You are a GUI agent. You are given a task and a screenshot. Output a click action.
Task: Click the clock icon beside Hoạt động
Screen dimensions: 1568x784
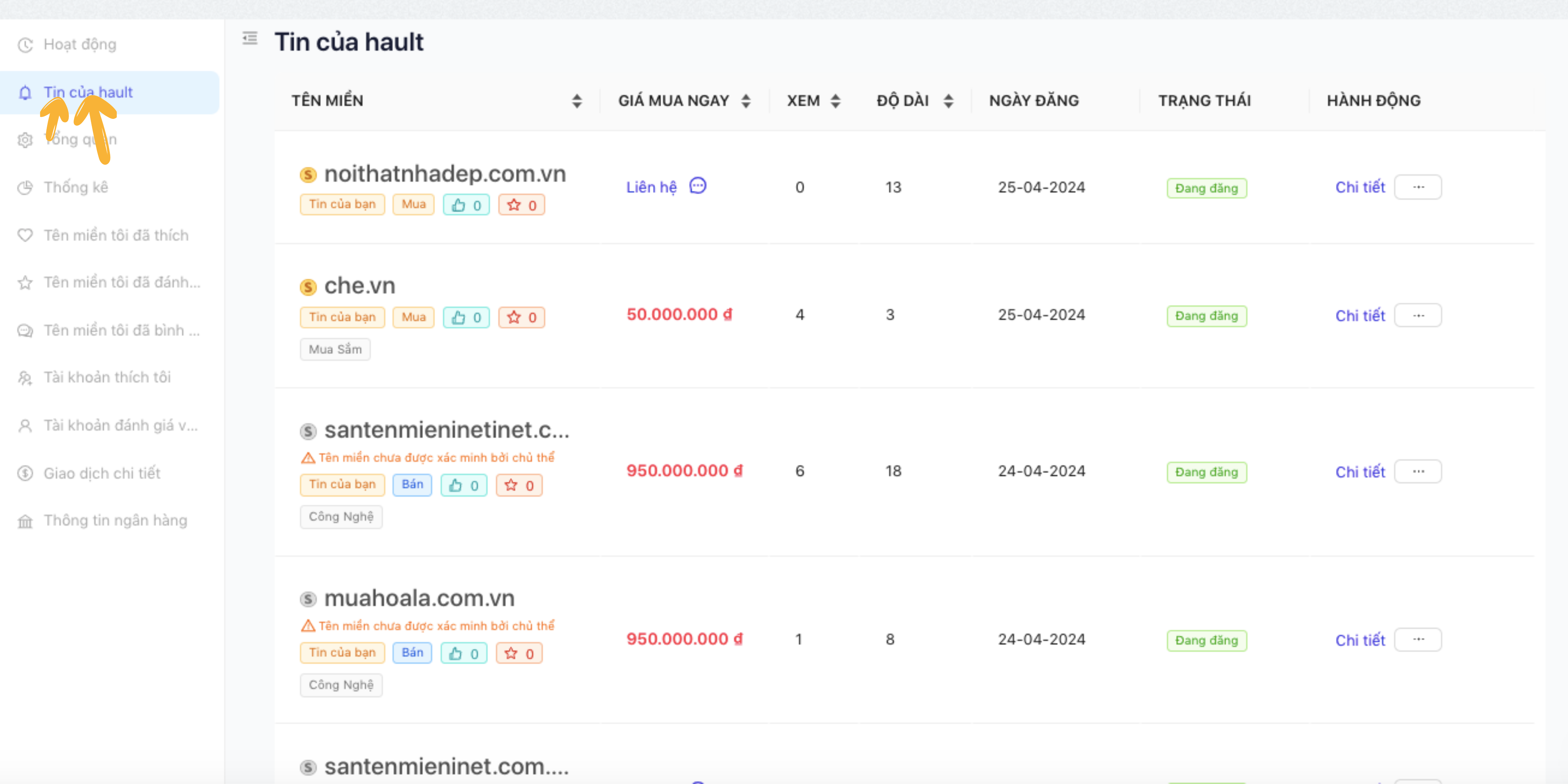[x=25, y=45]
